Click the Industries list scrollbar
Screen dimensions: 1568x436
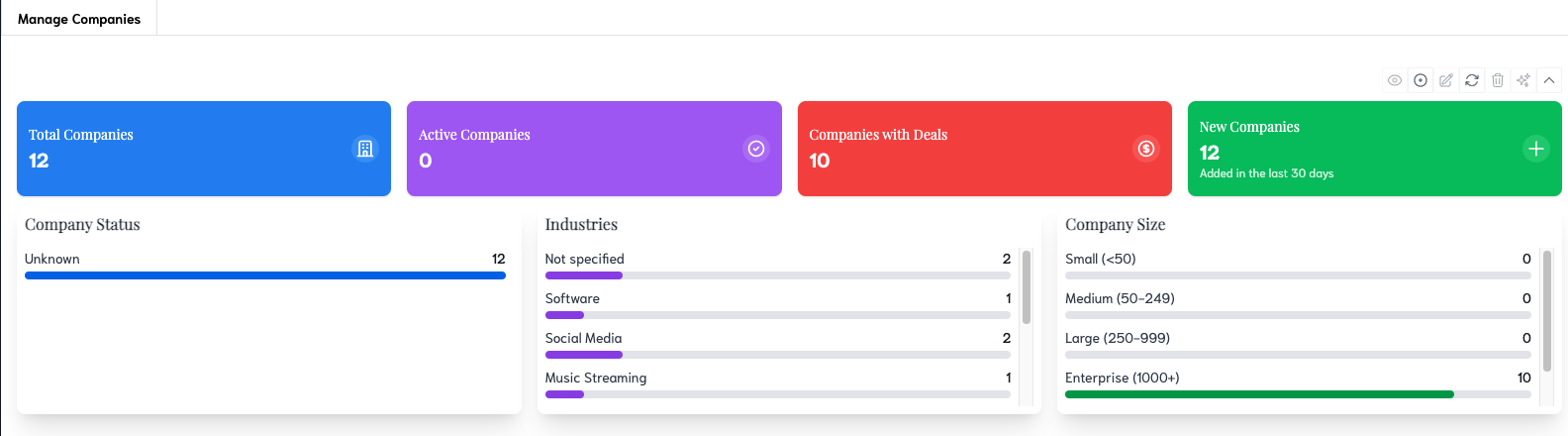(1027, 287)
